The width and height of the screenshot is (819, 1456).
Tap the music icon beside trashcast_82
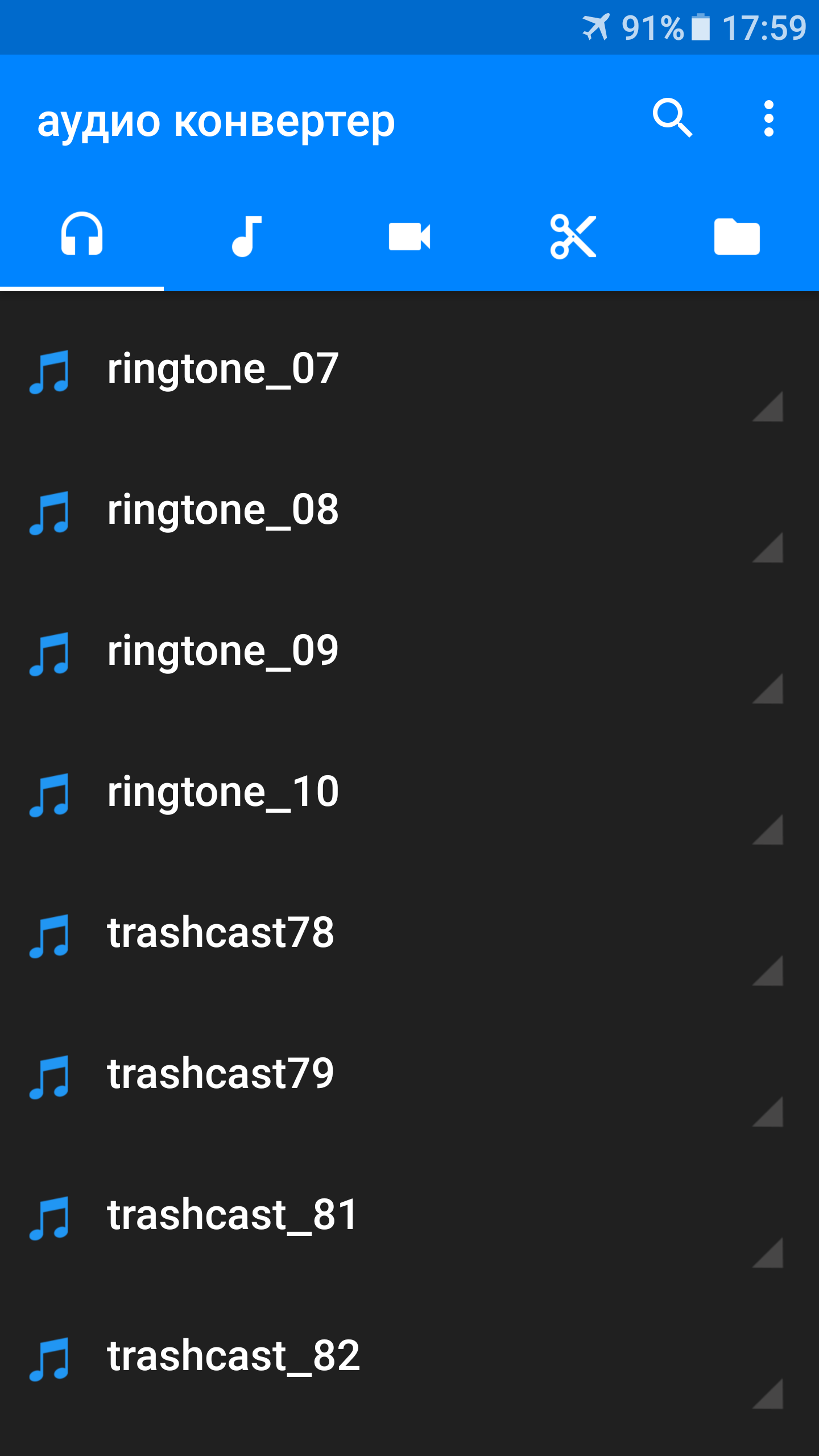click(49, 1359)
